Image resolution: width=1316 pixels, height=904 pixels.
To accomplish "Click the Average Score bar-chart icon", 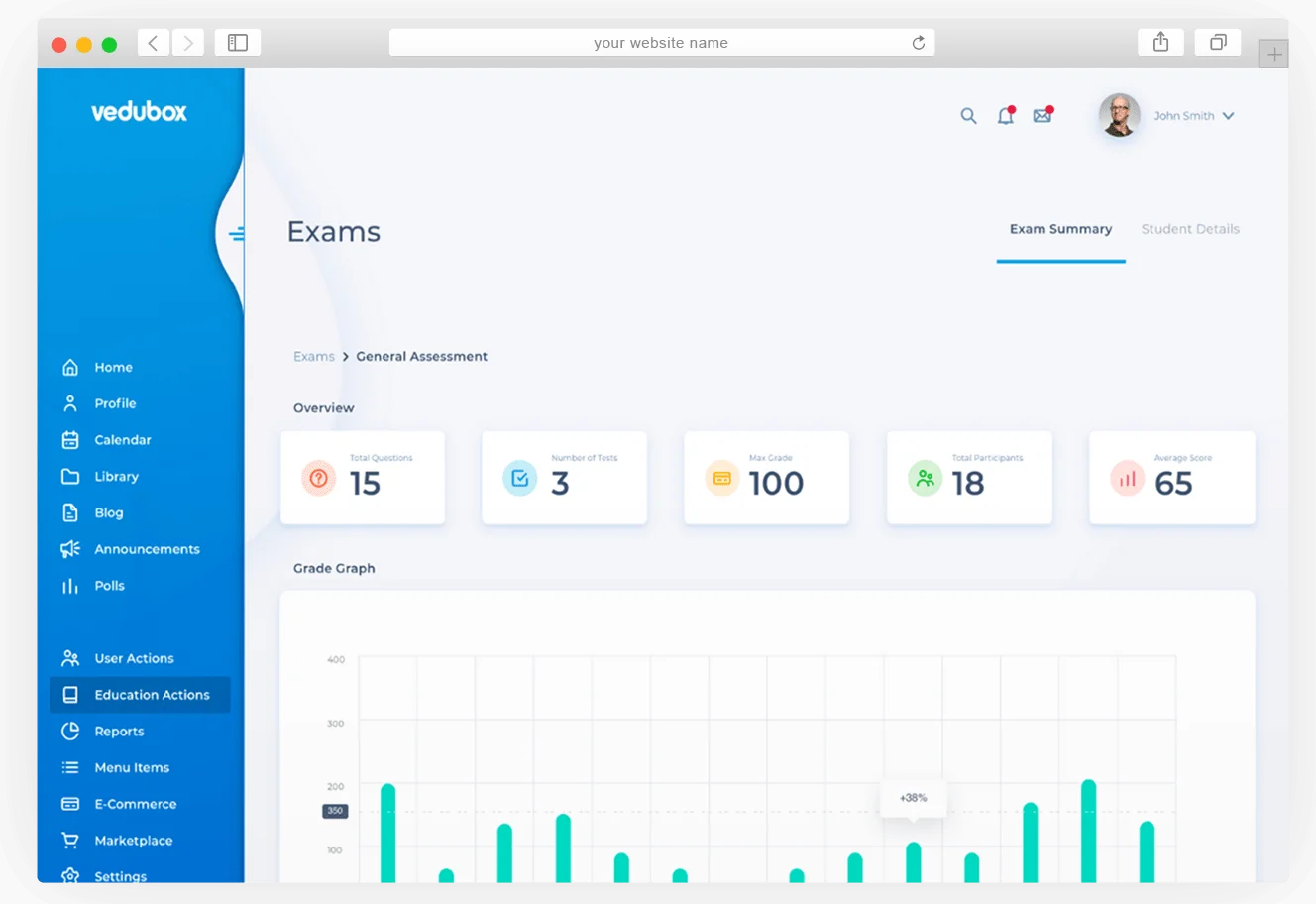I will coord(1127,479).
